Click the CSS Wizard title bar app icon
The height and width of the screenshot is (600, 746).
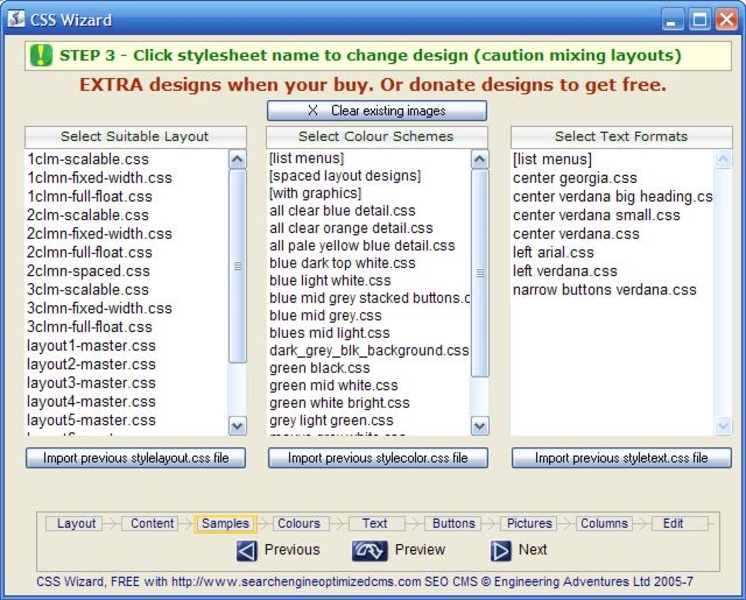tap(16, 19)
